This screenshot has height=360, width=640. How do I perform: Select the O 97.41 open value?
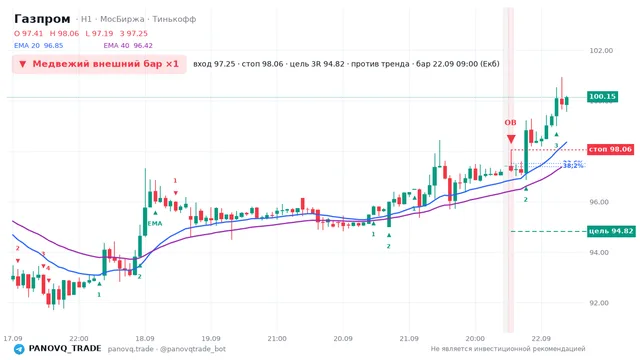point(28,33)
